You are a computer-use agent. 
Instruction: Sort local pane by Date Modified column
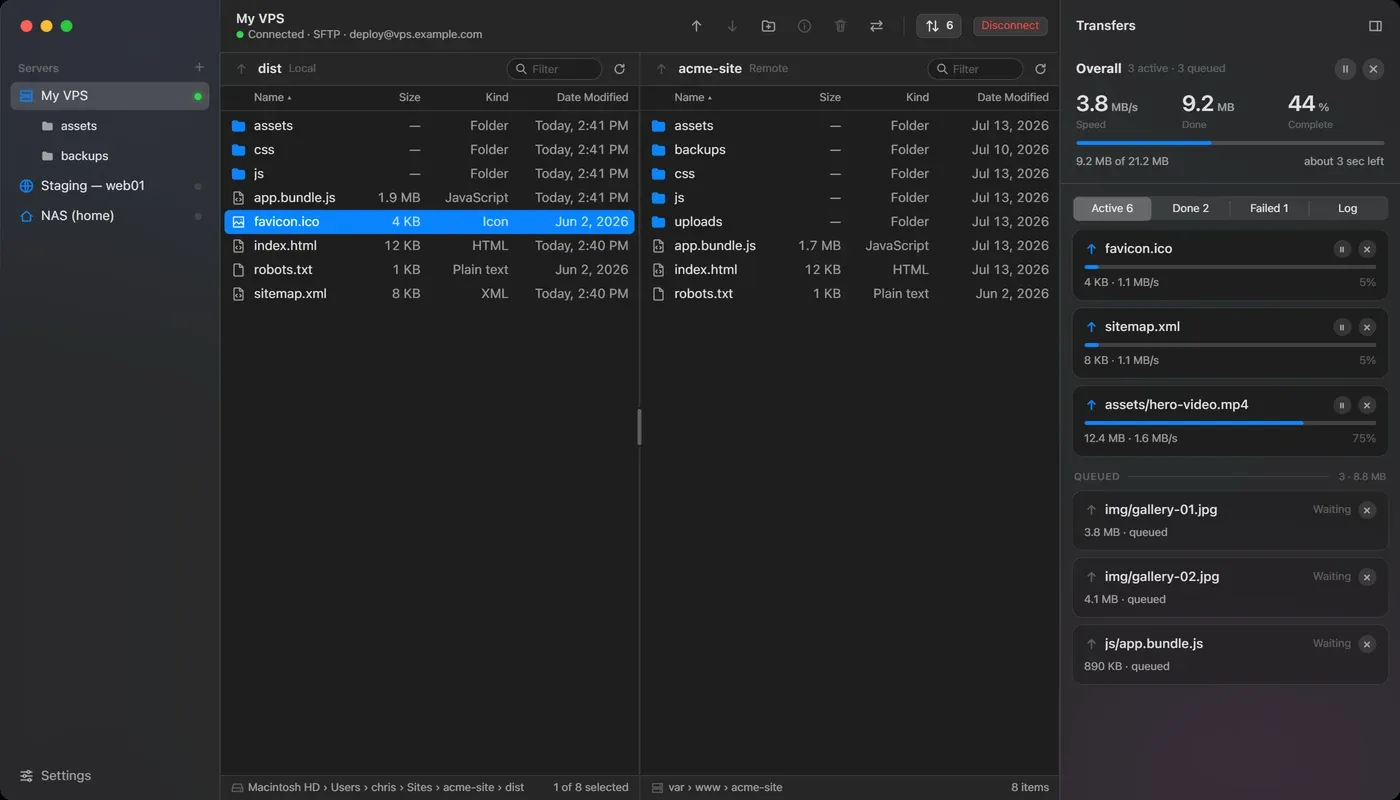point(592,97)
